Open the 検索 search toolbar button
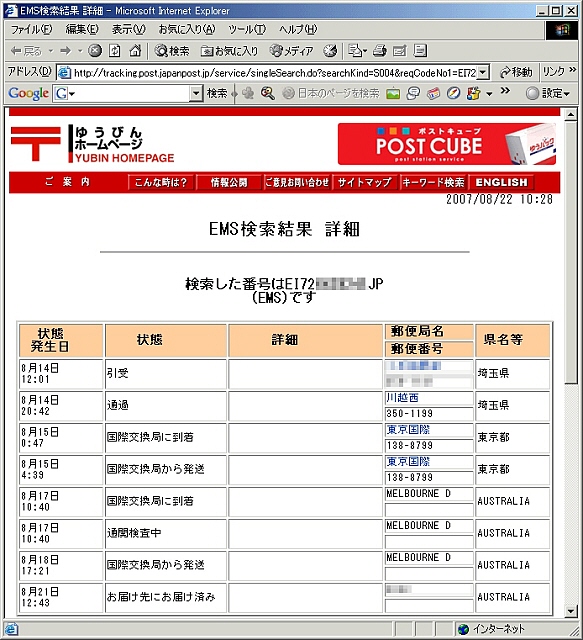This screenshot has height=640, width=583. pos(171,51)
